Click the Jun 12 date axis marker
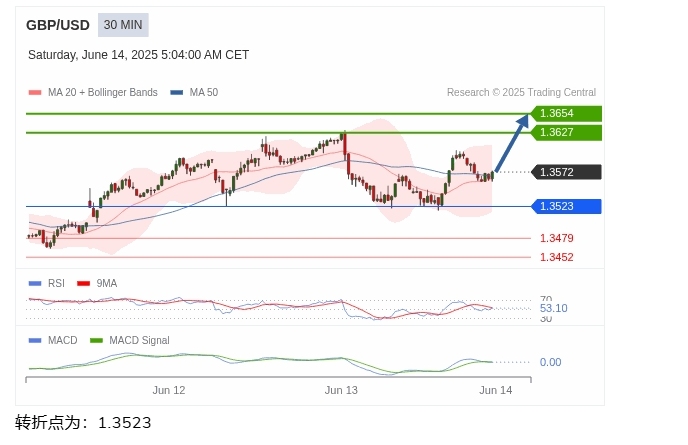This screenshot has height=445, width=688. pos(168,390)
